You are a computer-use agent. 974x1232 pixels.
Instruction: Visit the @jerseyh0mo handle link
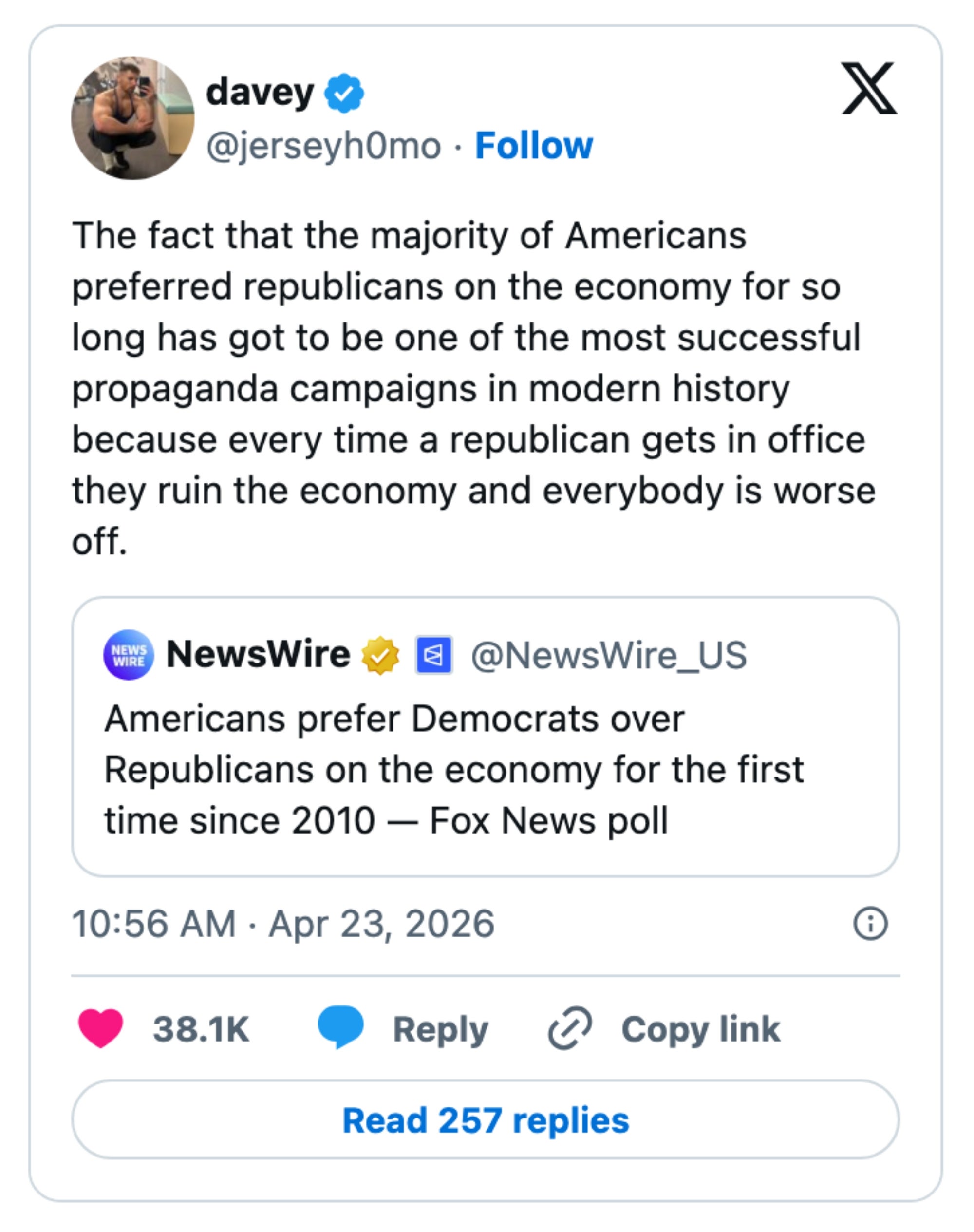click(x=323, y=146)
